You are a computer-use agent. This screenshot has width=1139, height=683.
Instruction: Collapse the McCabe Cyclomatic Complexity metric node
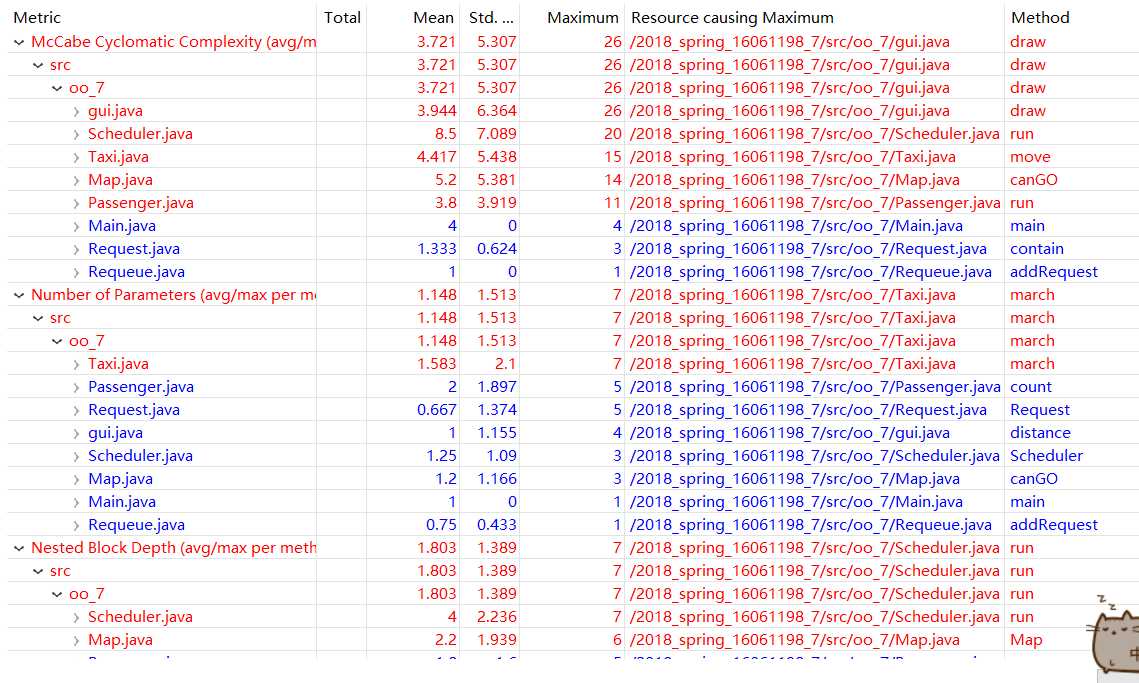coord(19,42)
